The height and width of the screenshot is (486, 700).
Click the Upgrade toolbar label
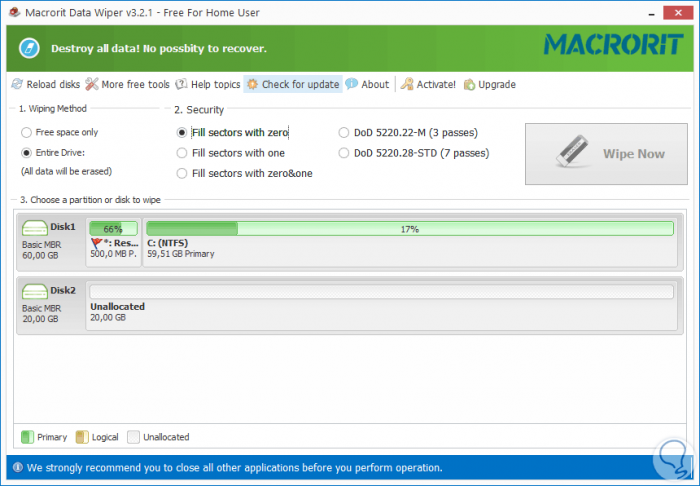click(x=497, y=84)
